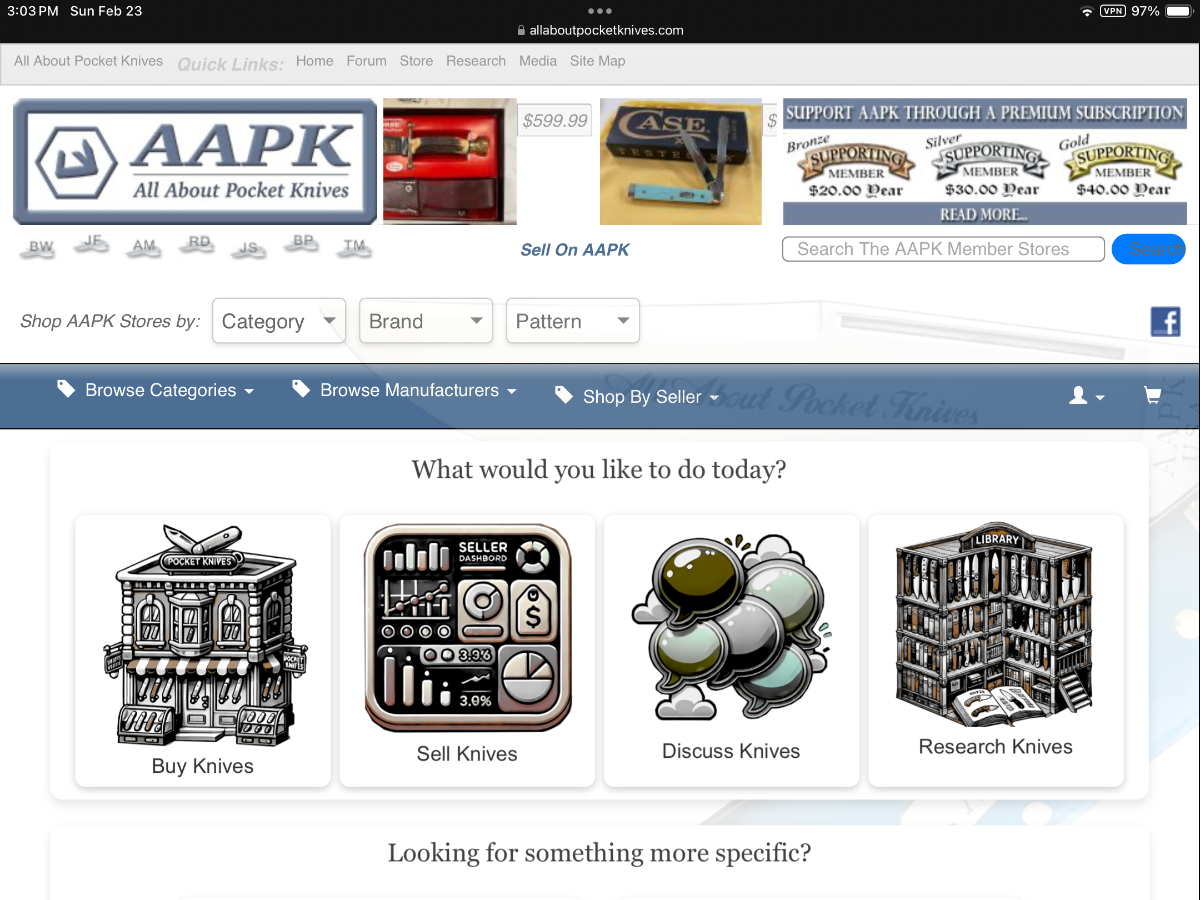This screenshot has width=1200, height=900.
Task: Go to Home in Quick Links
Action: tap(315, 61)
